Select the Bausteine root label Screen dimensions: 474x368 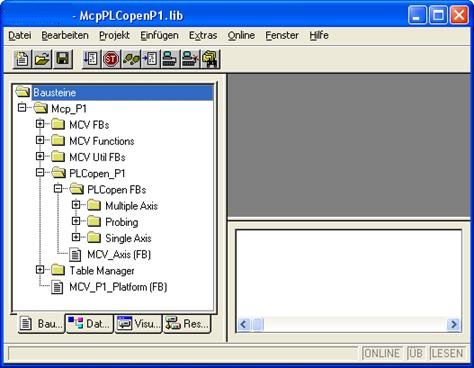(54, 92)
